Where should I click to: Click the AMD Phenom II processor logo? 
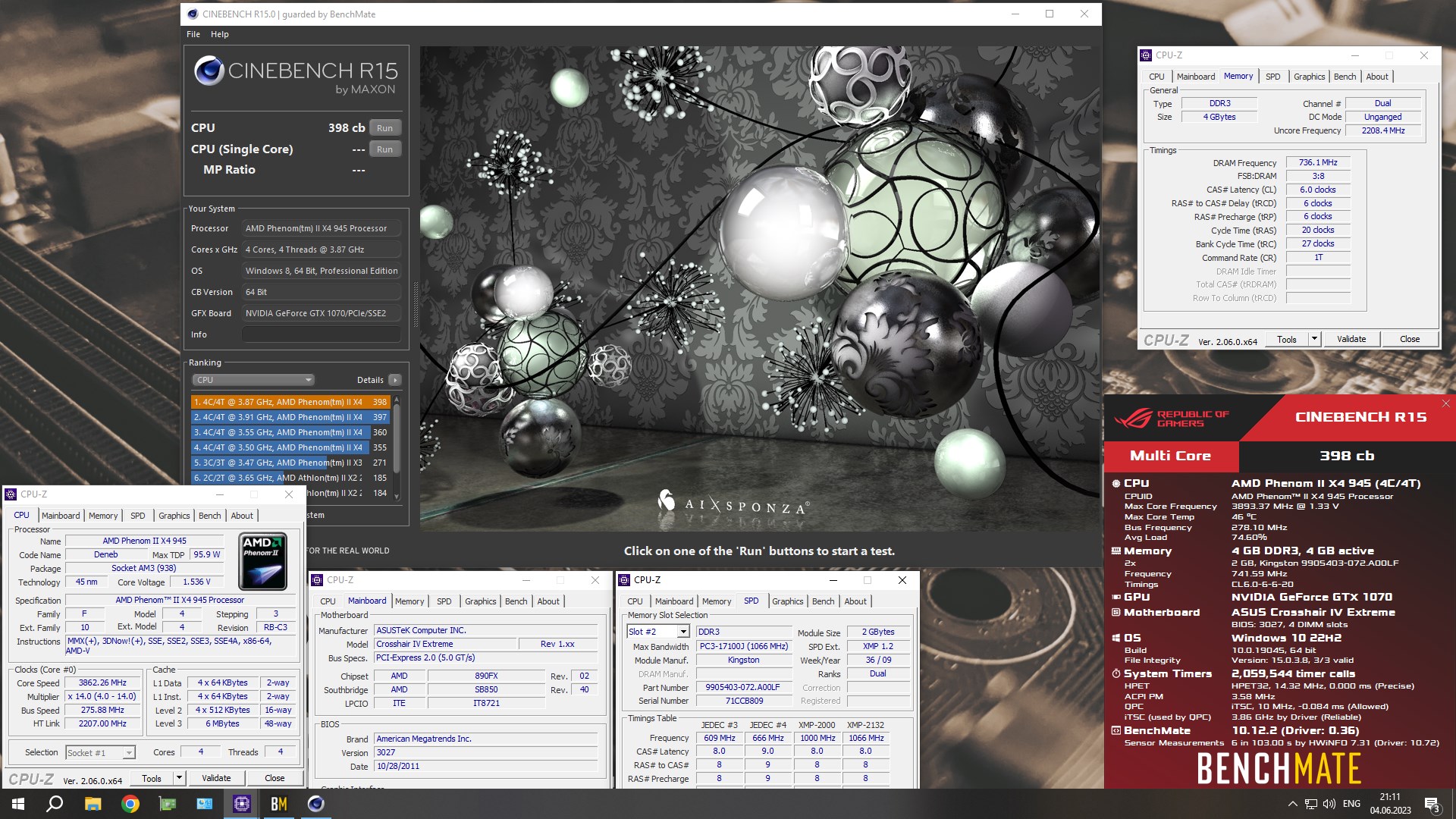click(x=262, y=561)
